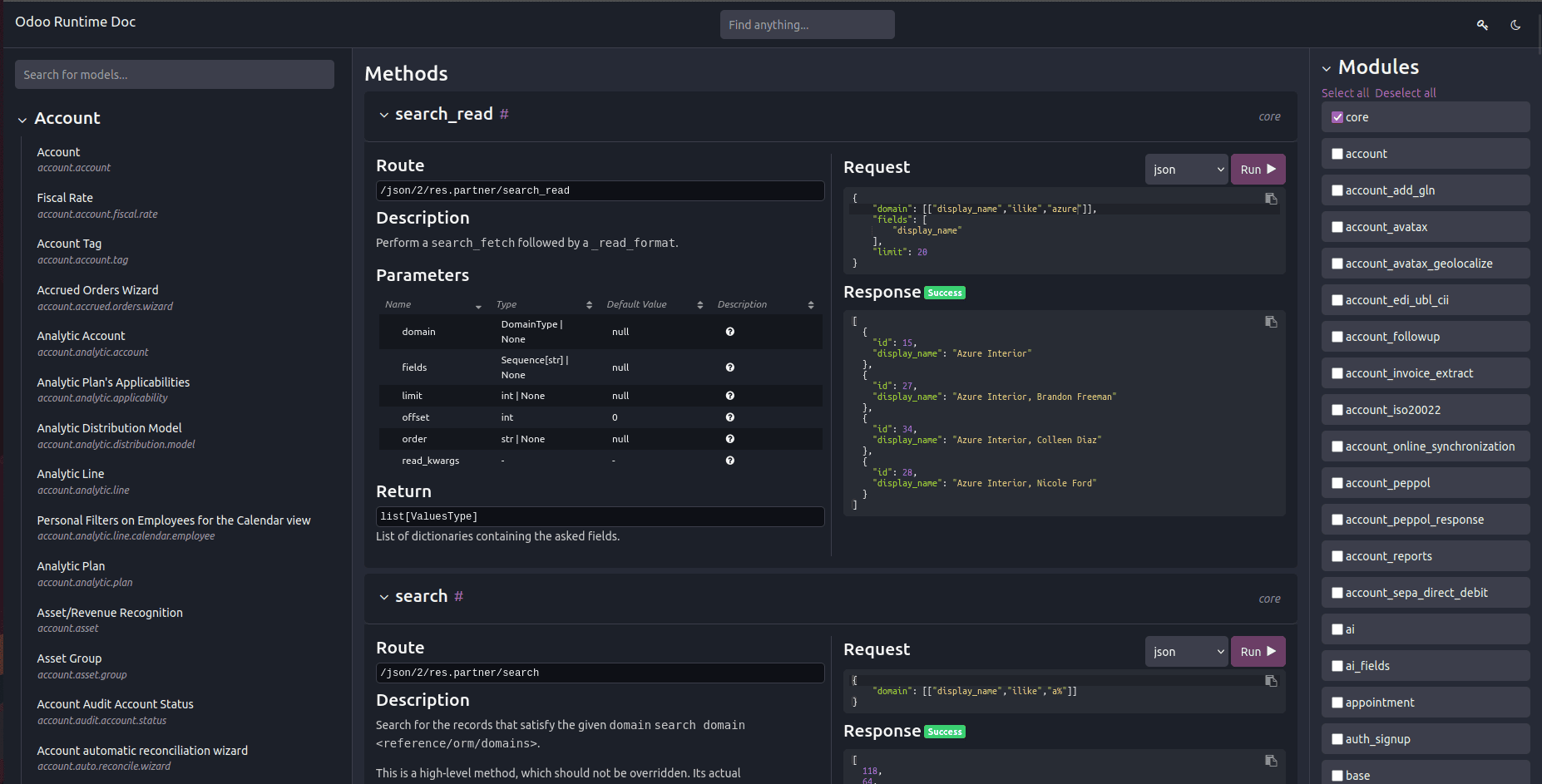The height and width of the screenshot is (784, 1542).
Task: Enable the account_avatax module
Action: click(1337, 227)
